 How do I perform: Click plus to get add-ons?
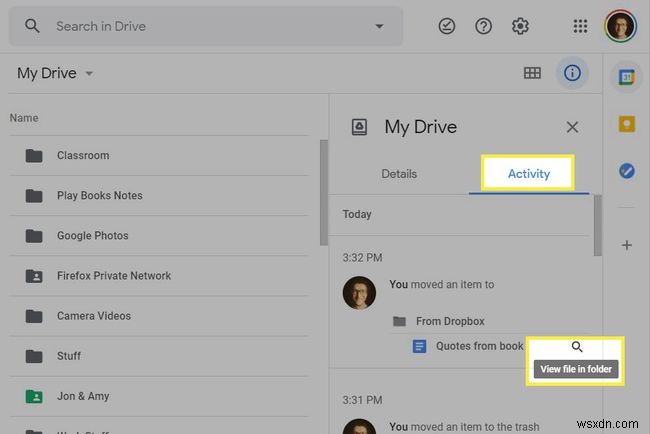[x=626, y=245]
